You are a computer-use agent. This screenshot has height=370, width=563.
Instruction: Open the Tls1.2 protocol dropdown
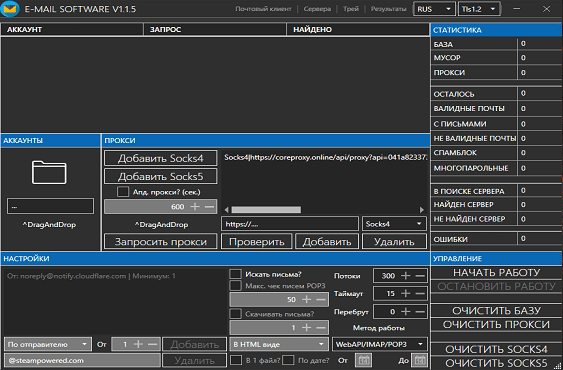[x=479, y=9]
